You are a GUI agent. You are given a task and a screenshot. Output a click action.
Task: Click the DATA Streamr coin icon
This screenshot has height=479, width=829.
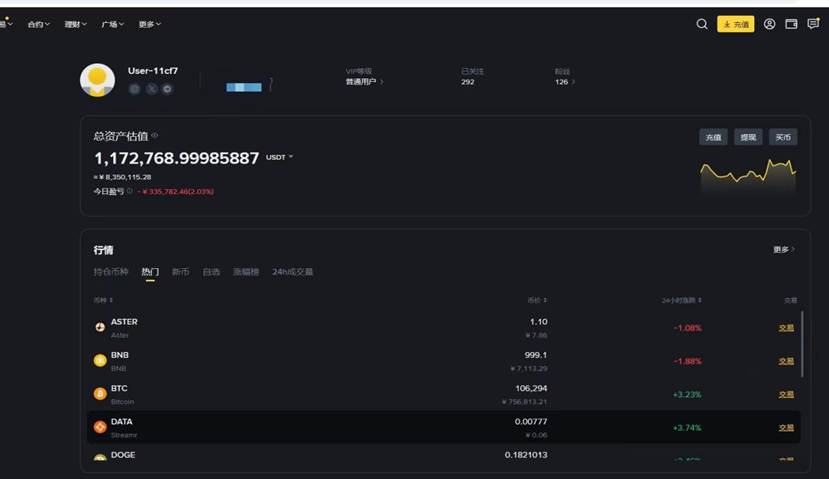100,427
